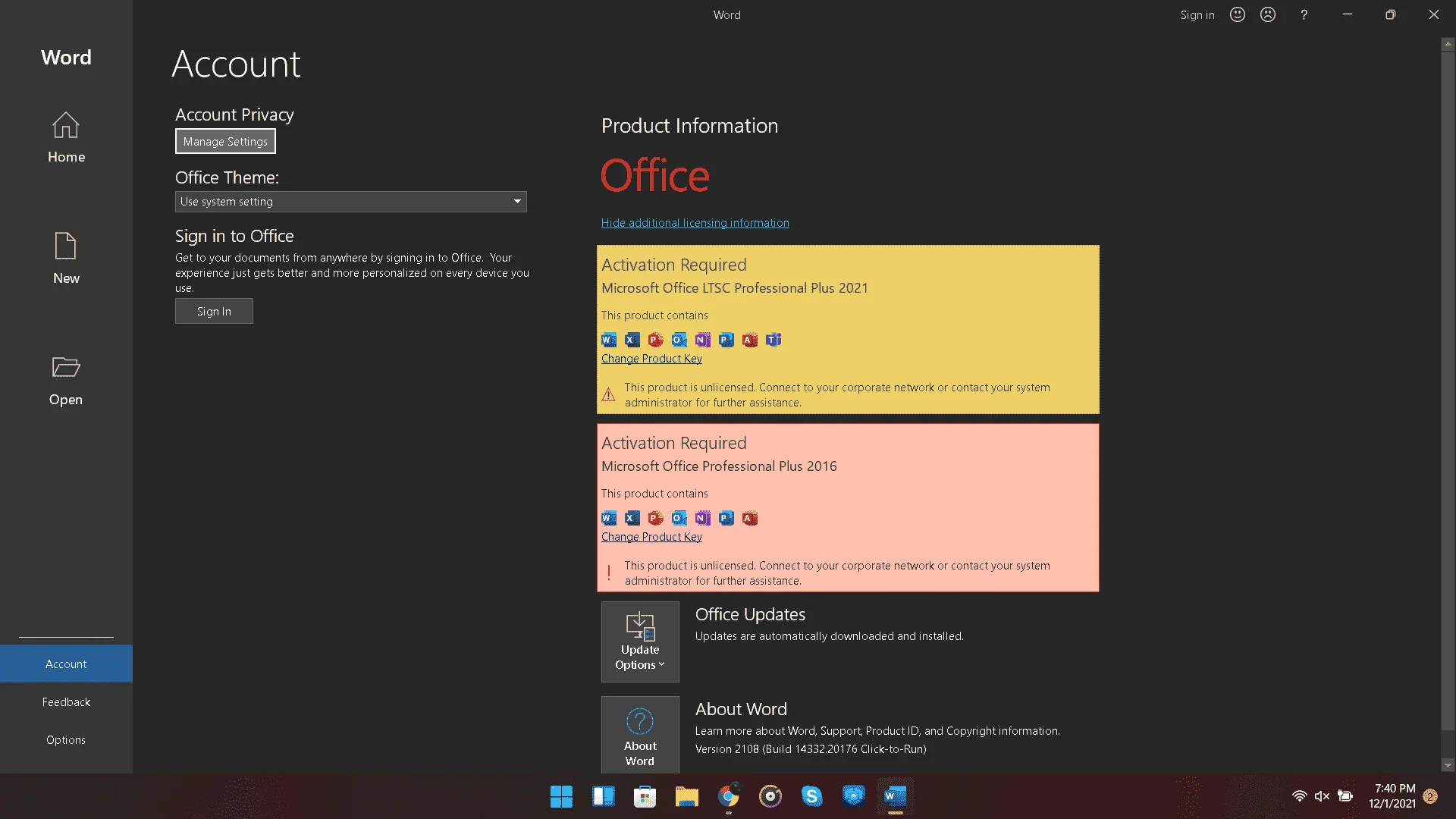This screenshot has width=1456, height=819.
Task: Open Microsoft Store from the taskbar
Action: [645, 796]
